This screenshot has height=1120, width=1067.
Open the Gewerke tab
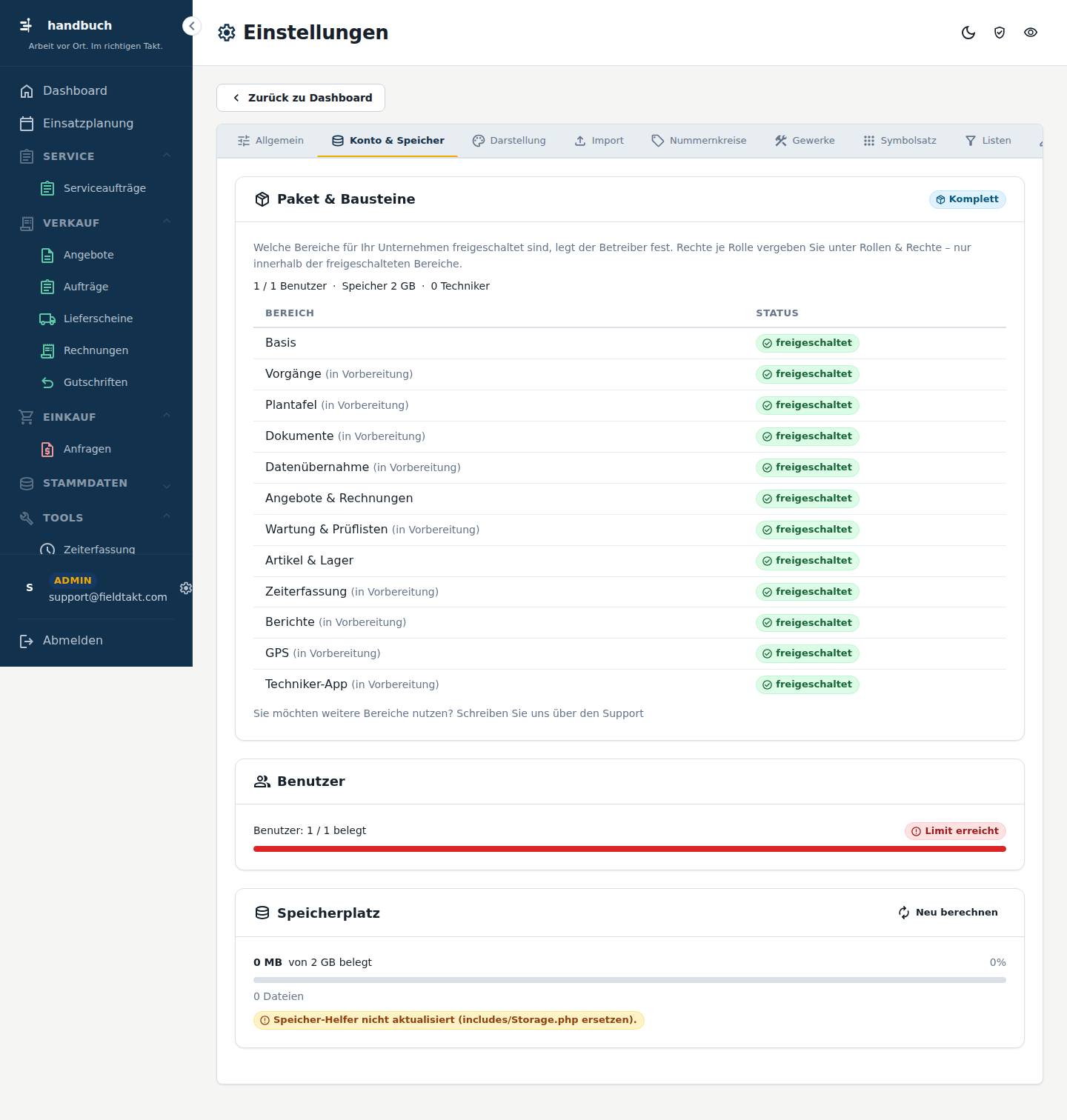(805, 141)
